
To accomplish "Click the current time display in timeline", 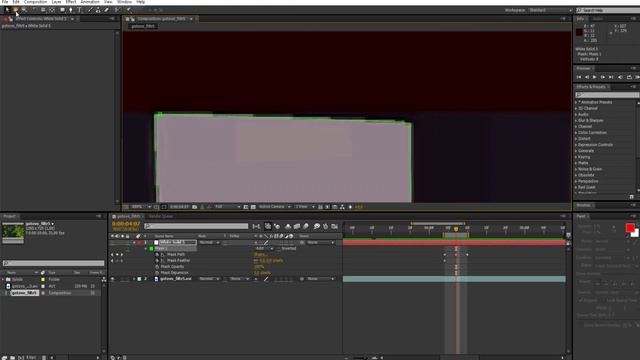I will tap(126, 224).
